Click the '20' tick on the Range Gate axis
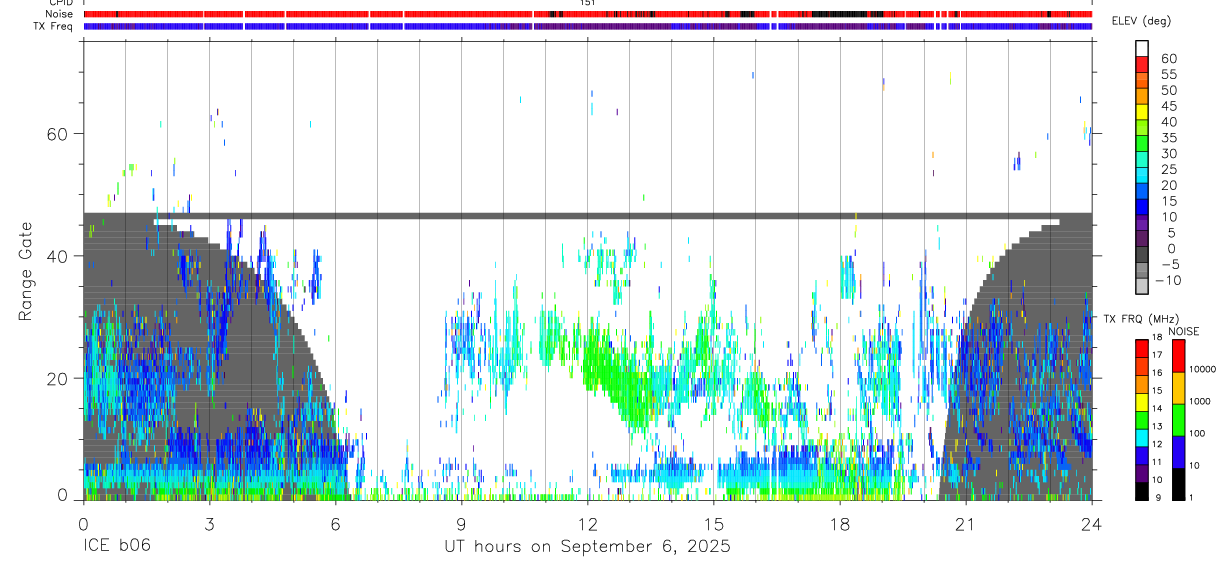This screenshot has width=1228, height=567. [x=55, y=378]
